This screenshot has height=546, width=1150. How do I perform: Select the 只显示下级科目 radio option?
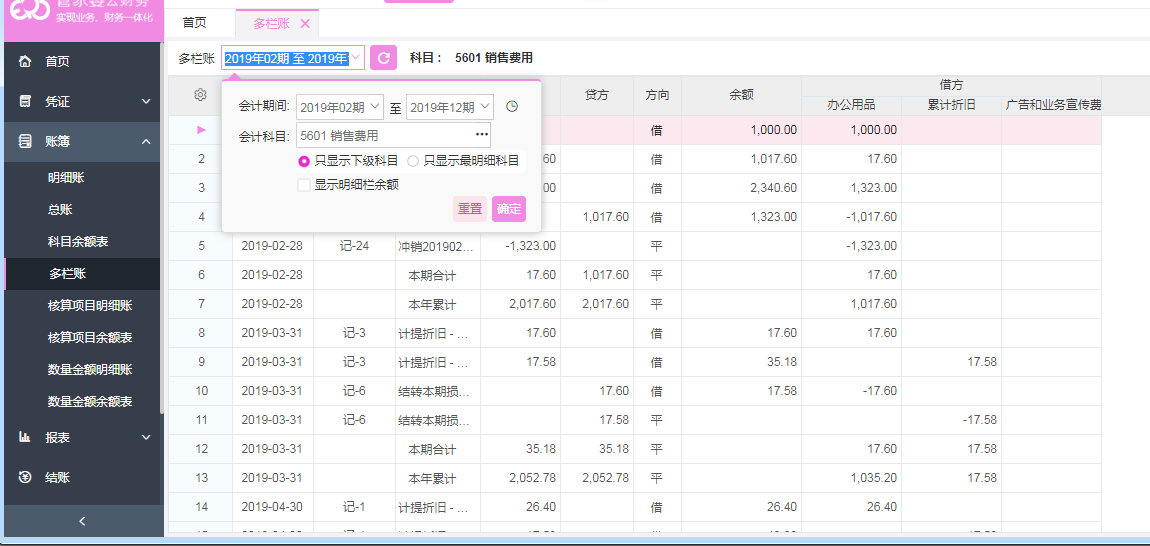[303, 161]
